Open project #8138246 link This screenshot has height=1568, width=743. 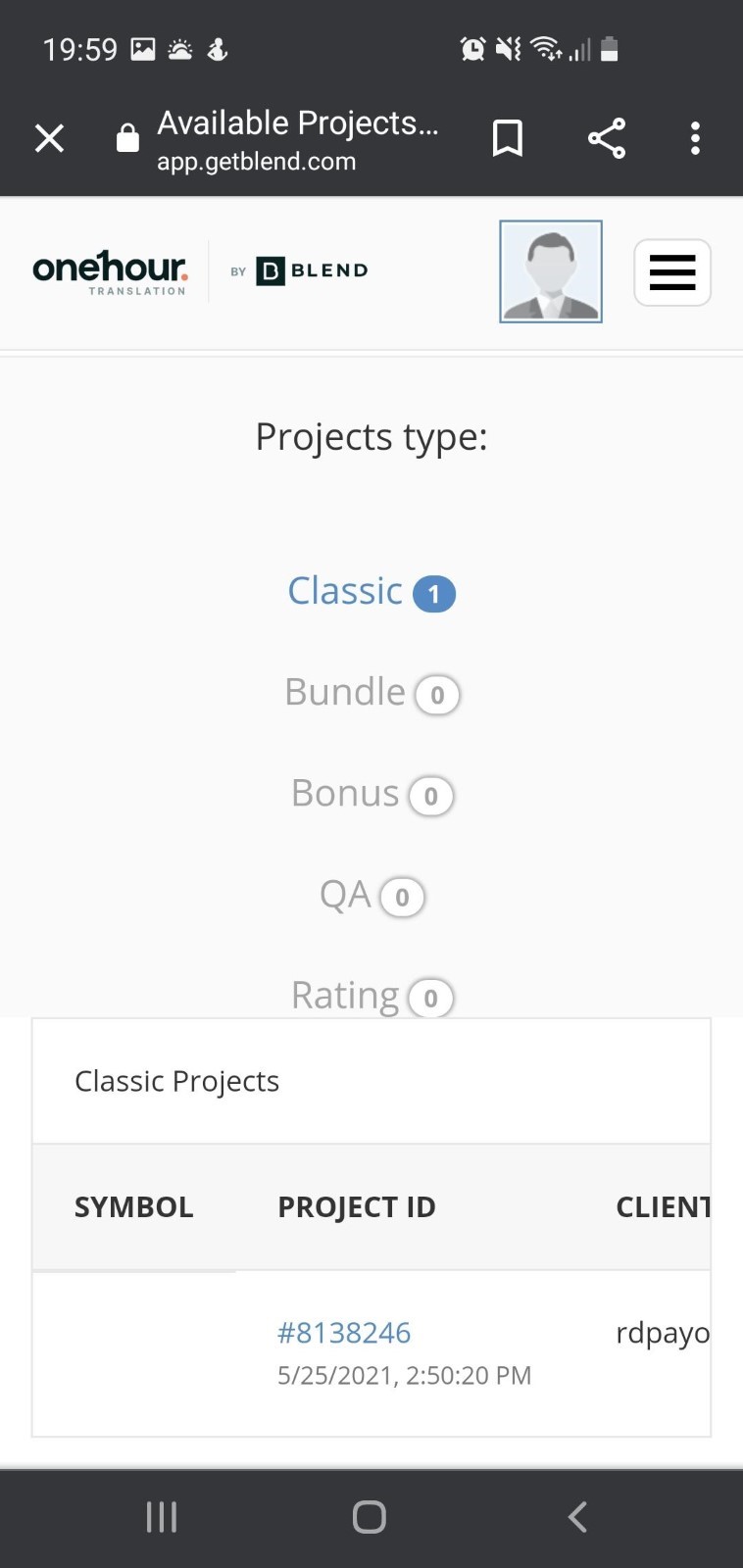344,1333
